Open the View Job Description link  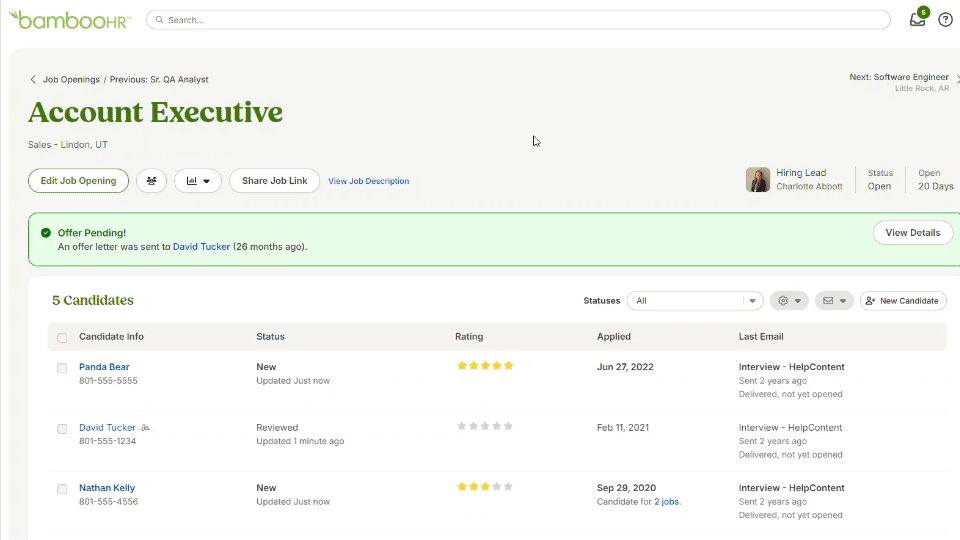pos(369,181)
